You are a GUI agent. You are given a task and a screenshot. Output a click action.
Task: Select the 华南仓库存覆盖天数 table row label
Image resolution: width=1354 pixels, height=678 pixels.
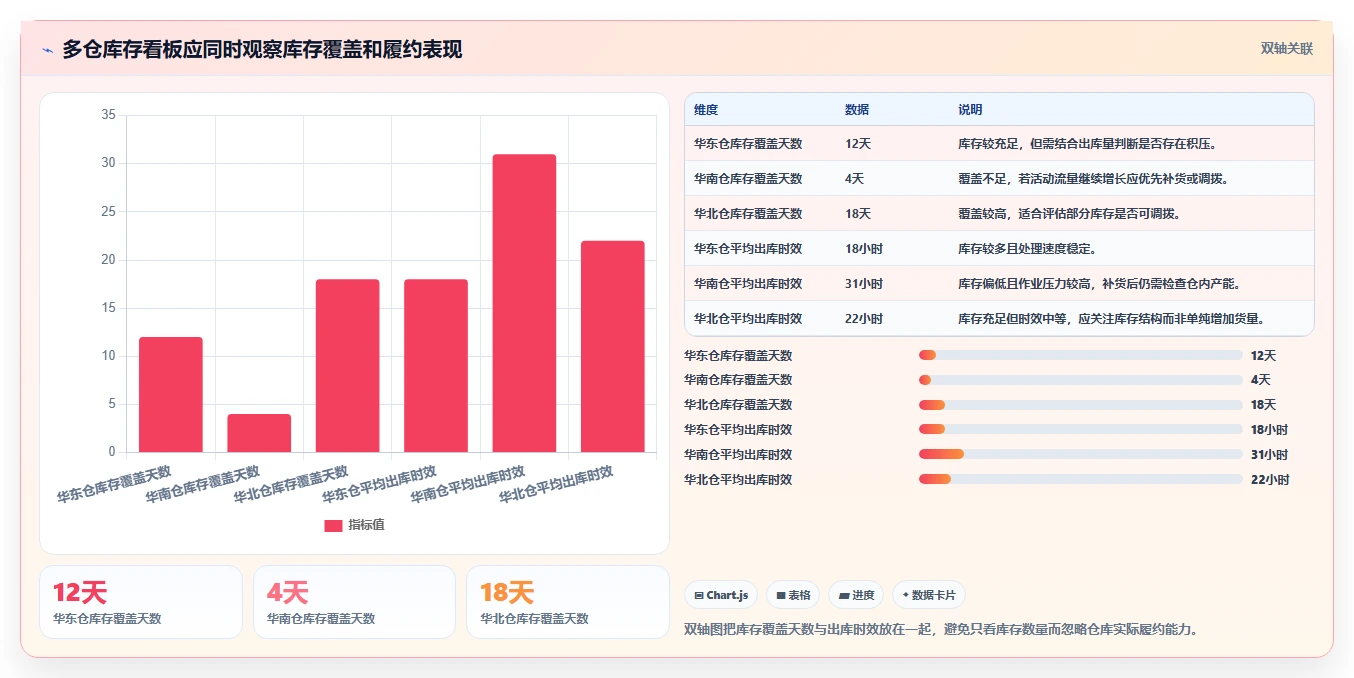[x=748, y=179]
